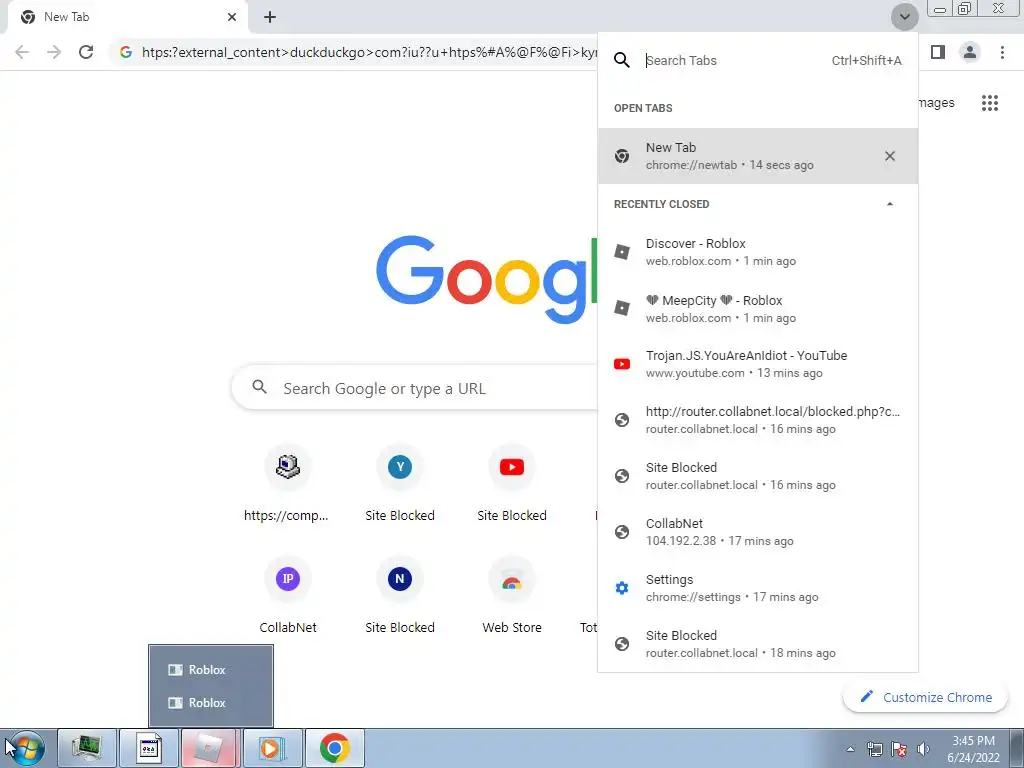
Task: Click the Roblox favicon beside Discover - Roblox
Action: (622, 252)
